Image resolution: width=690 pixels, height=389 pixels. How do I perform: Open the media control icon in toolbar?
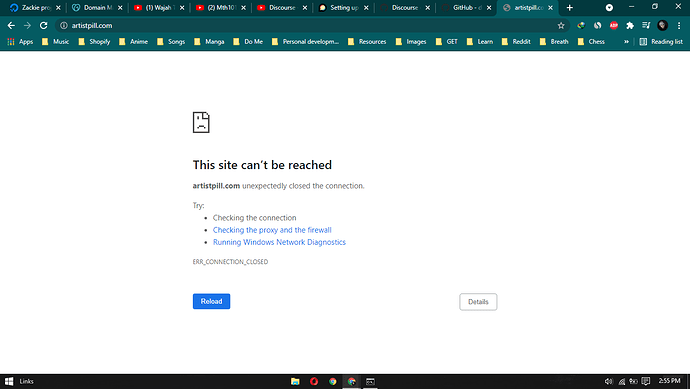(x=646, y=26)
